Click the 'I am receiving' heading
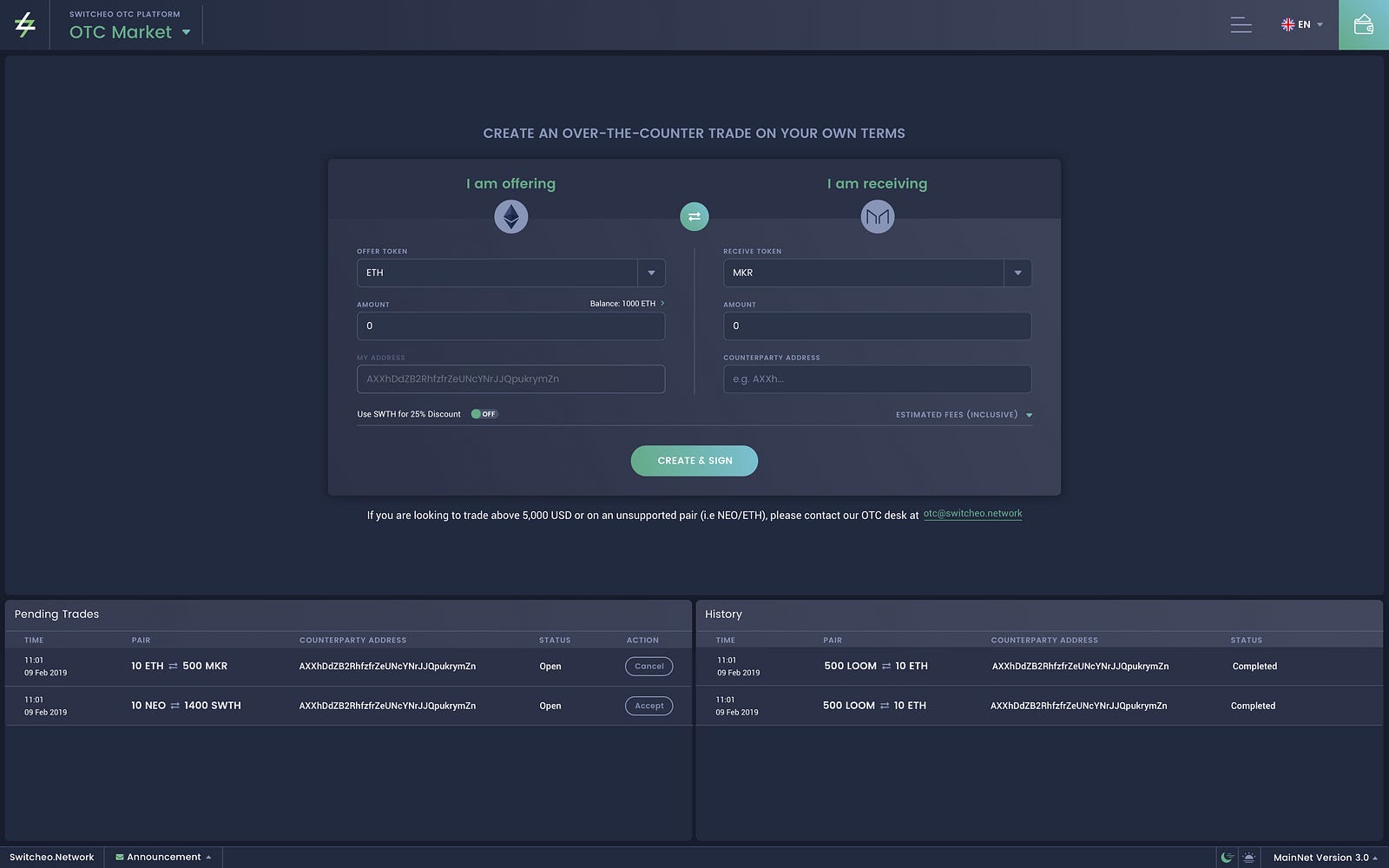This screenshot has height=868, width=1389. pos(877,184)
